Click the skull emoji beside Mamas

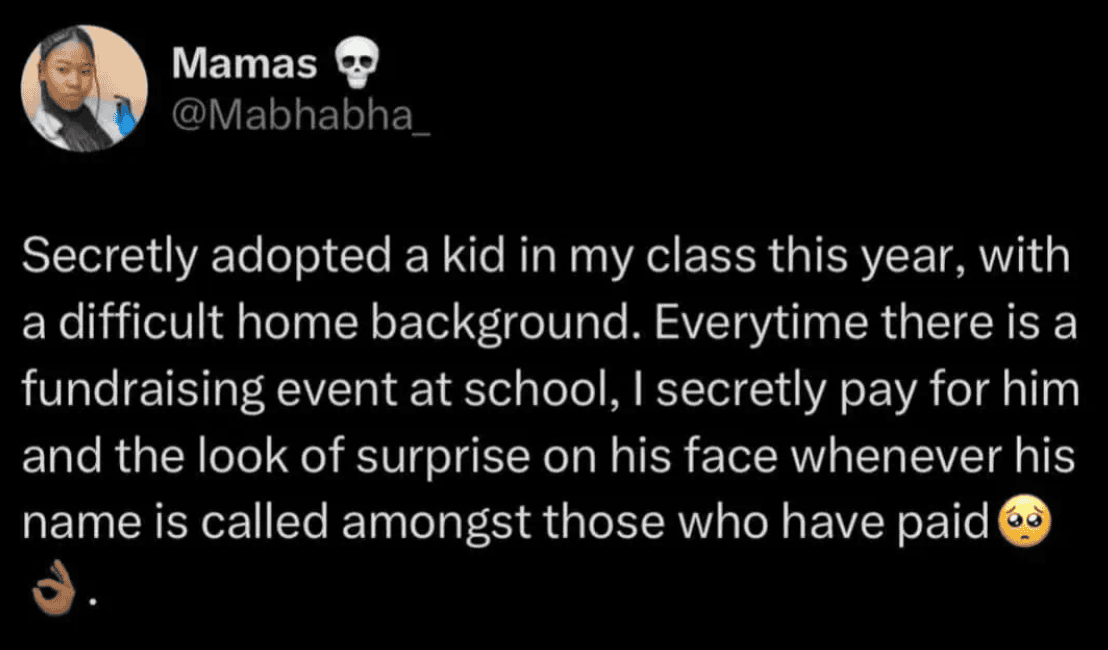click(352, 64)
